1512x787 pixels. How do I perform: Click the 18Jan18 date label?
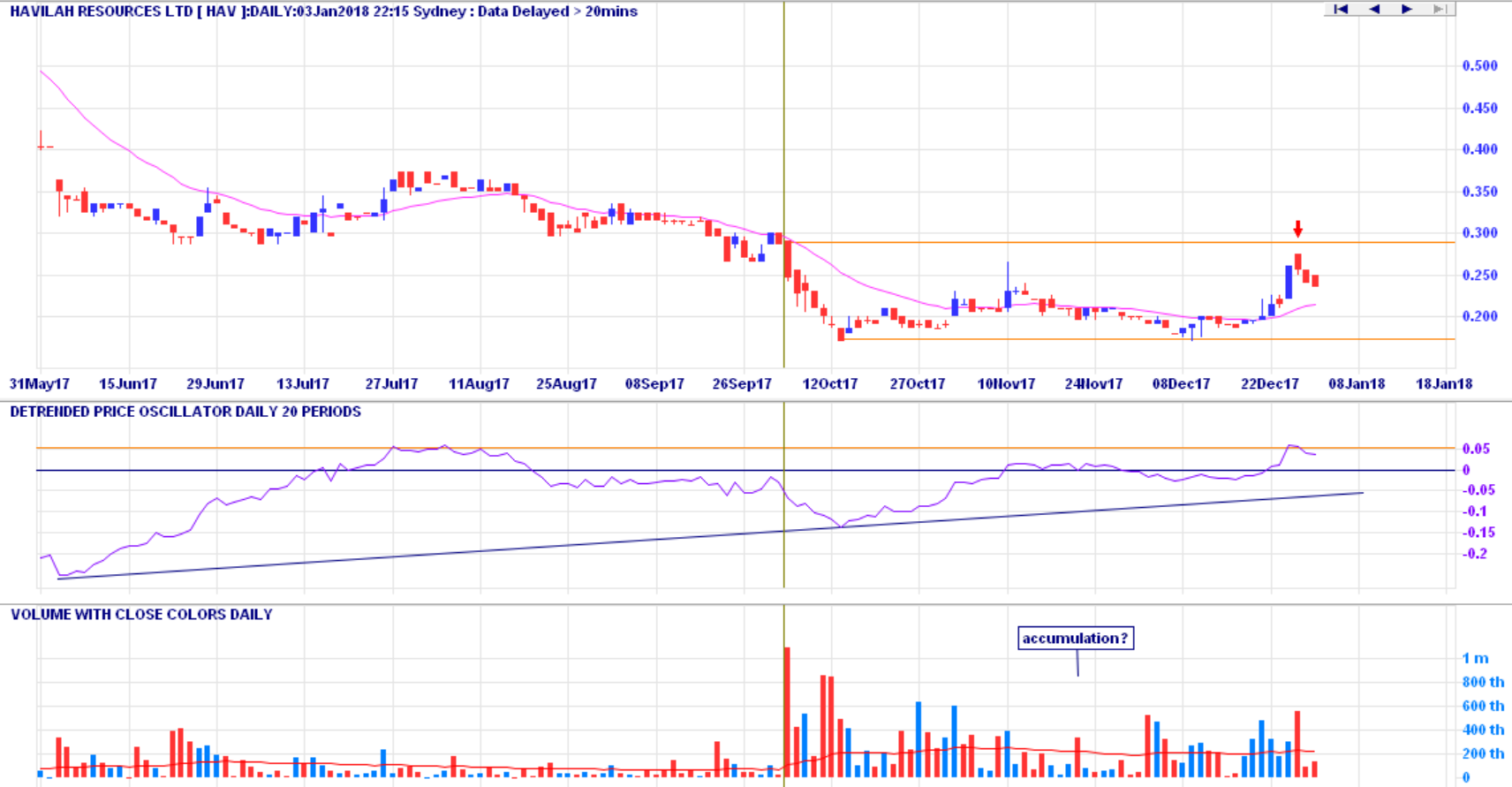coord(1444,384)
